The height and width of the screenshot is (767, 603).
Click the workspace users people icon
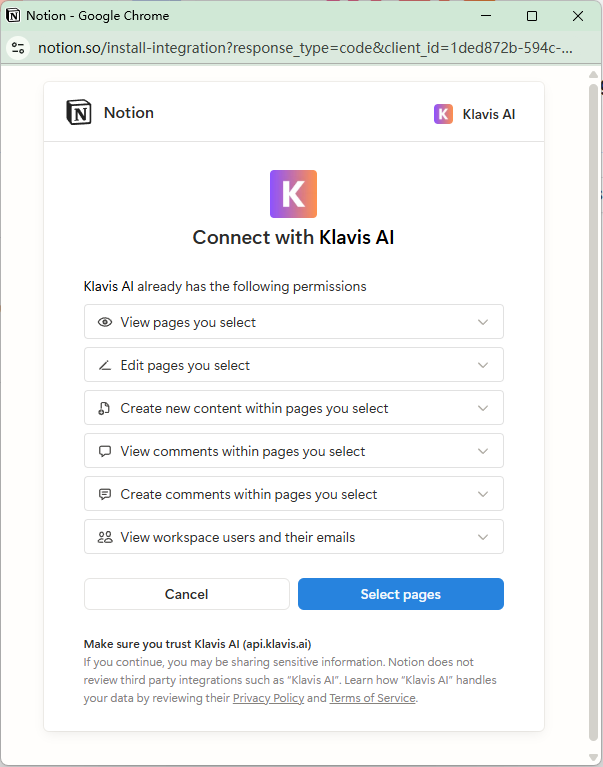point(105,537)
